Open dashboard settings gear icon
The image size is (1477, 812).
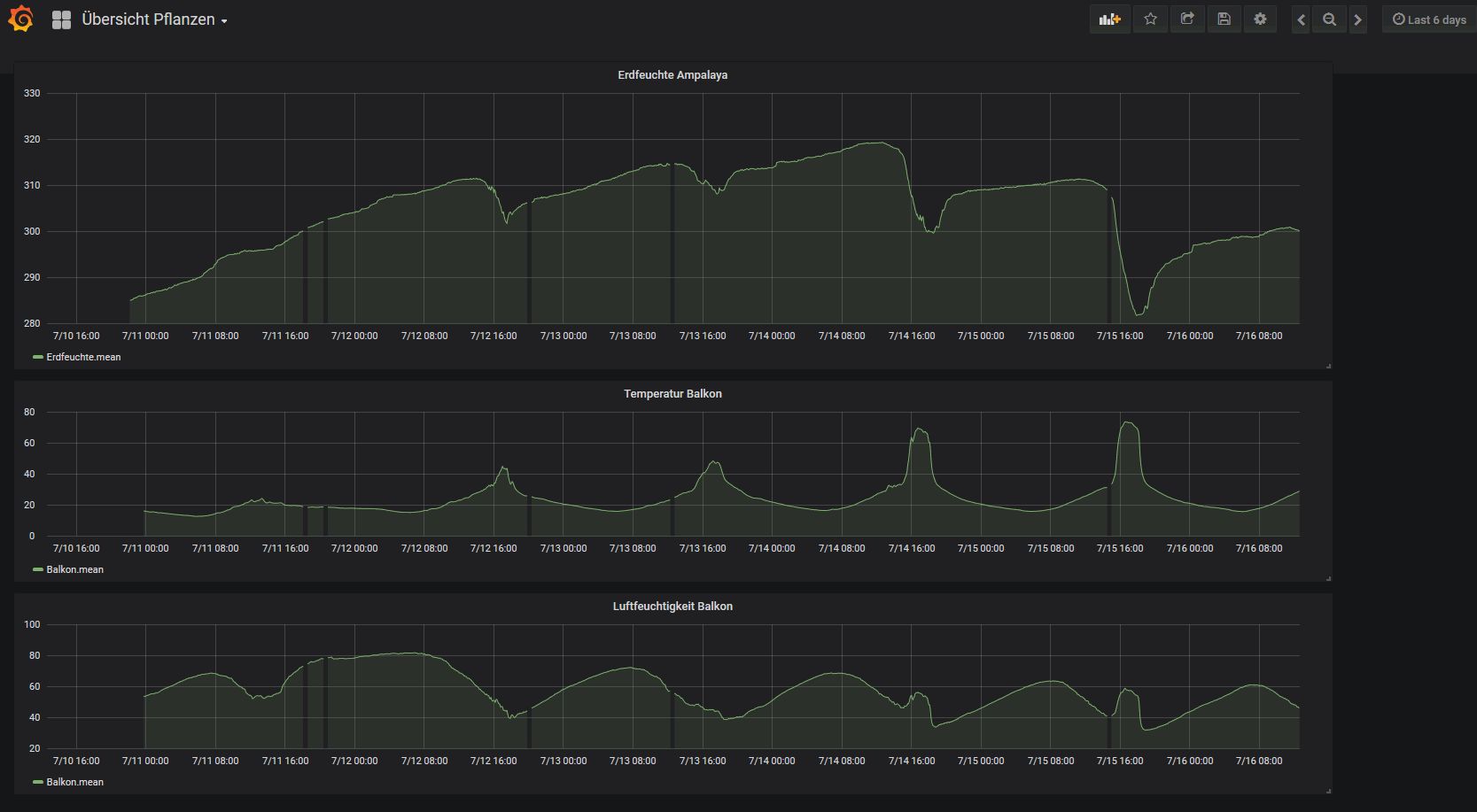[1260, 19]
